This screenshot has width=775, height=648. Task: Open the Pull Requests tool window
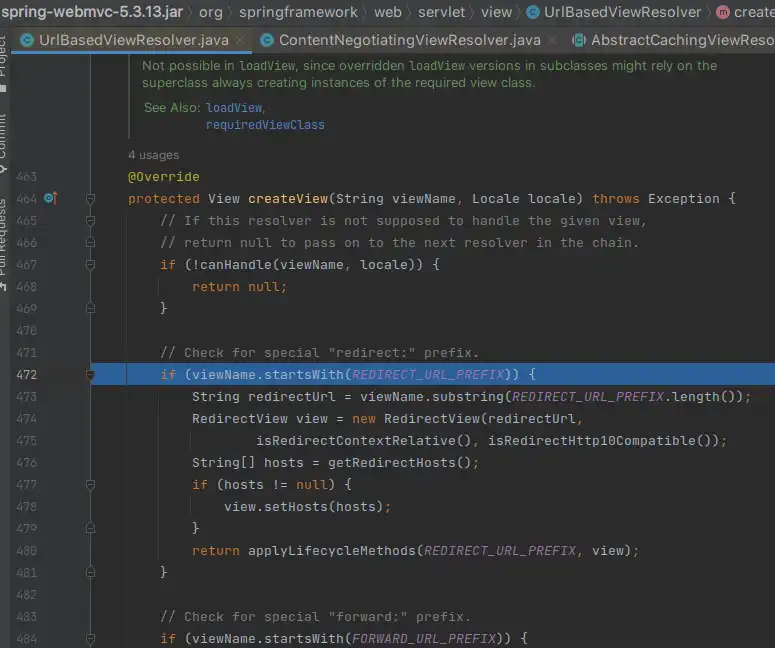tap(3, 245)
